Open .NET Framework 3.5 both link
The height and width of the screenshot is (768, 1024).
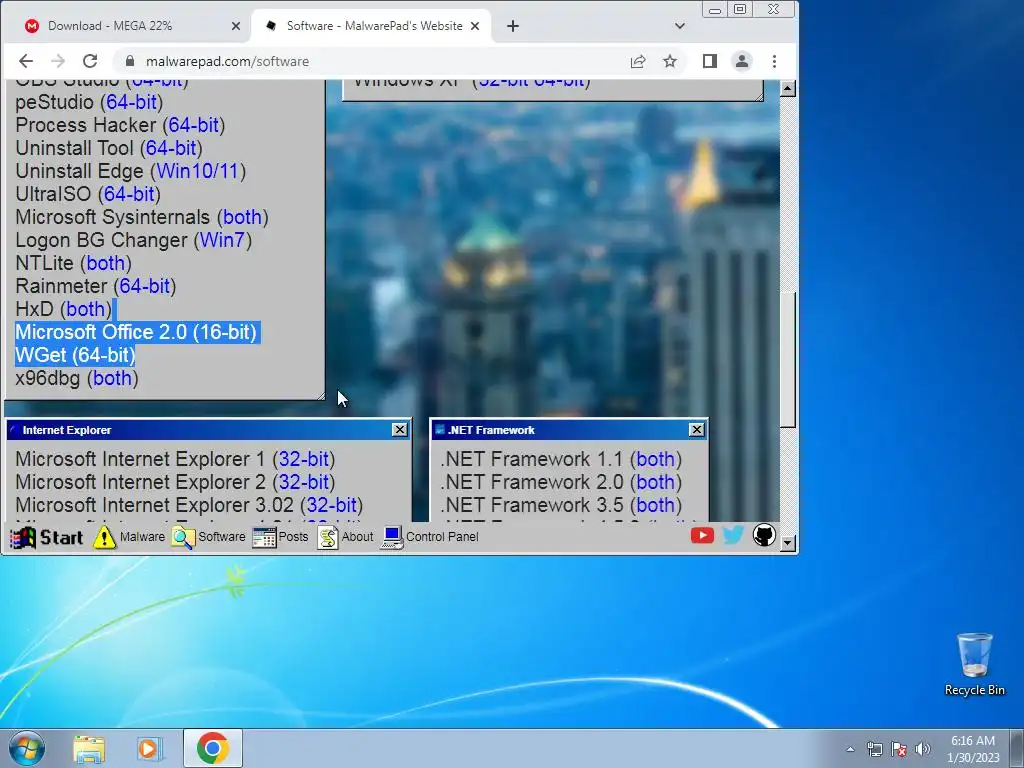click(656, 505)
